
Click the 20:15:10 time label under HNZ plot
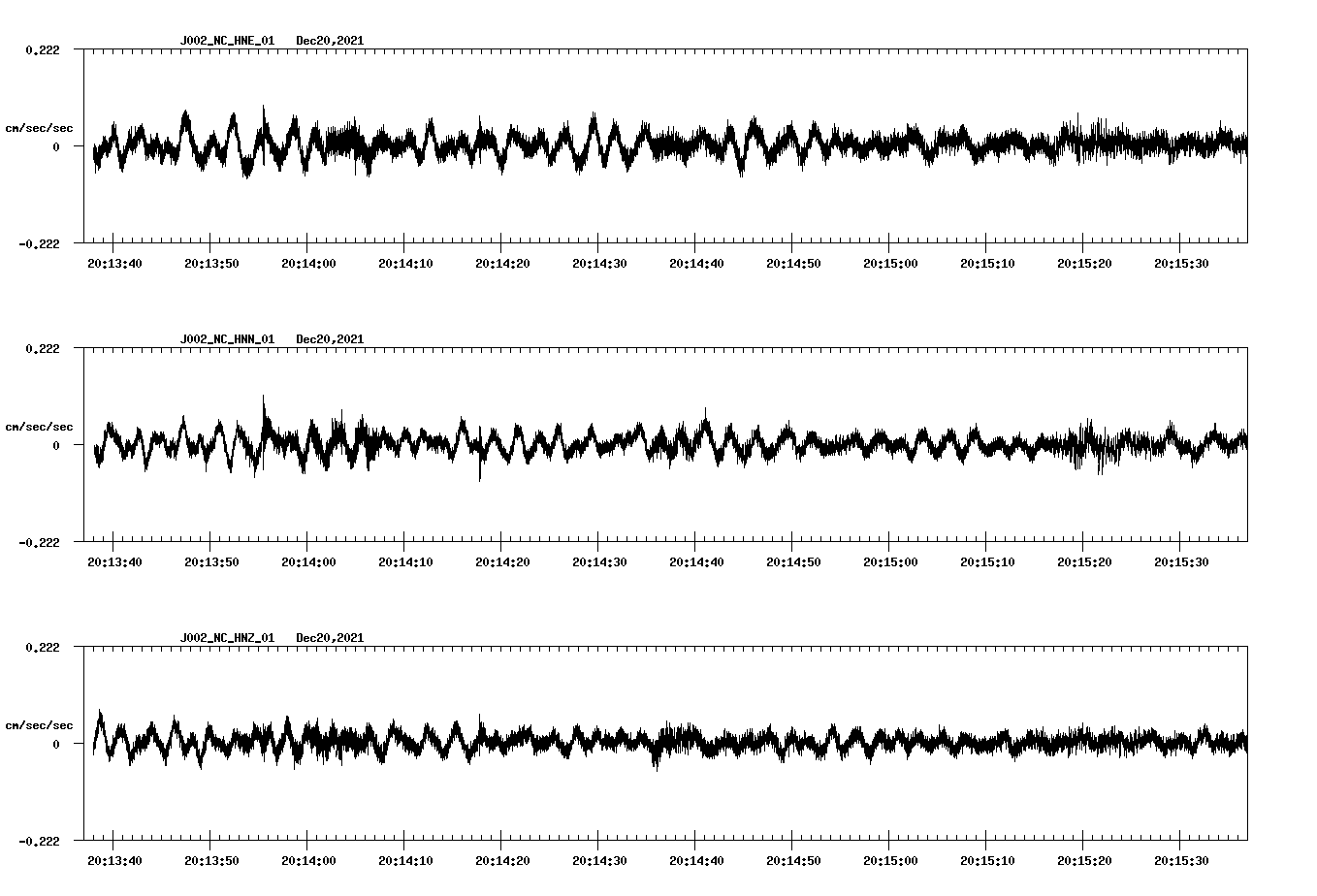[987, 860]
